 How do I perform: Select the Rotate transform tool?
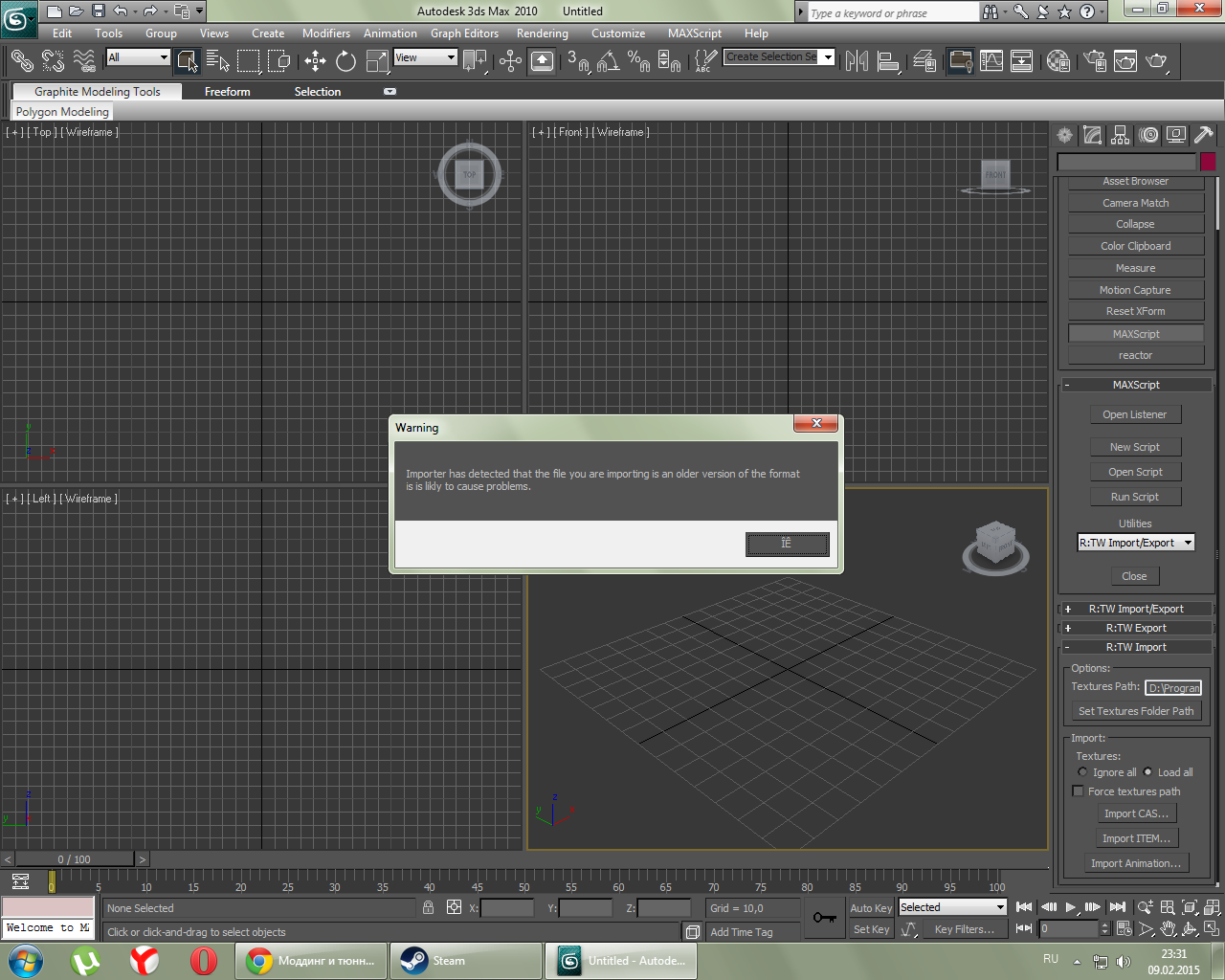coord(345,61)
